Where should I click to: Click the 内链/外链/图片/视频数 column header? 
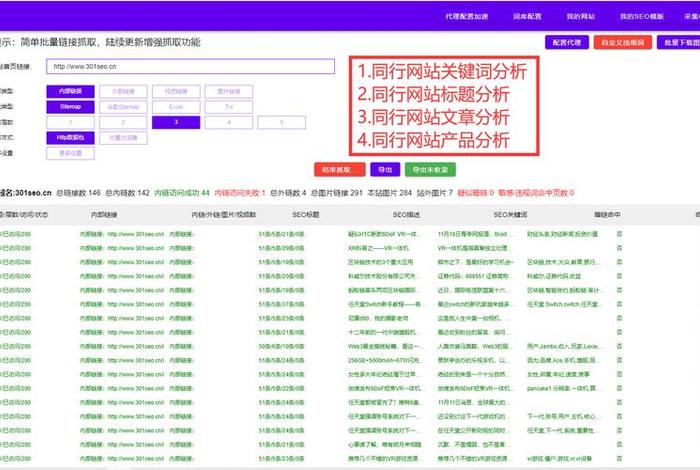tap(224, 215)
